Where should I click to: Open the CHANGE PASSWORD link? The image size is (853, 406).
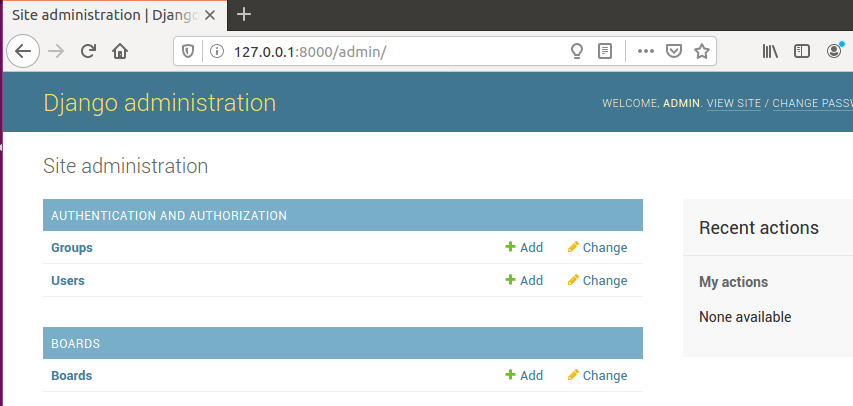(x=812, y=103)
